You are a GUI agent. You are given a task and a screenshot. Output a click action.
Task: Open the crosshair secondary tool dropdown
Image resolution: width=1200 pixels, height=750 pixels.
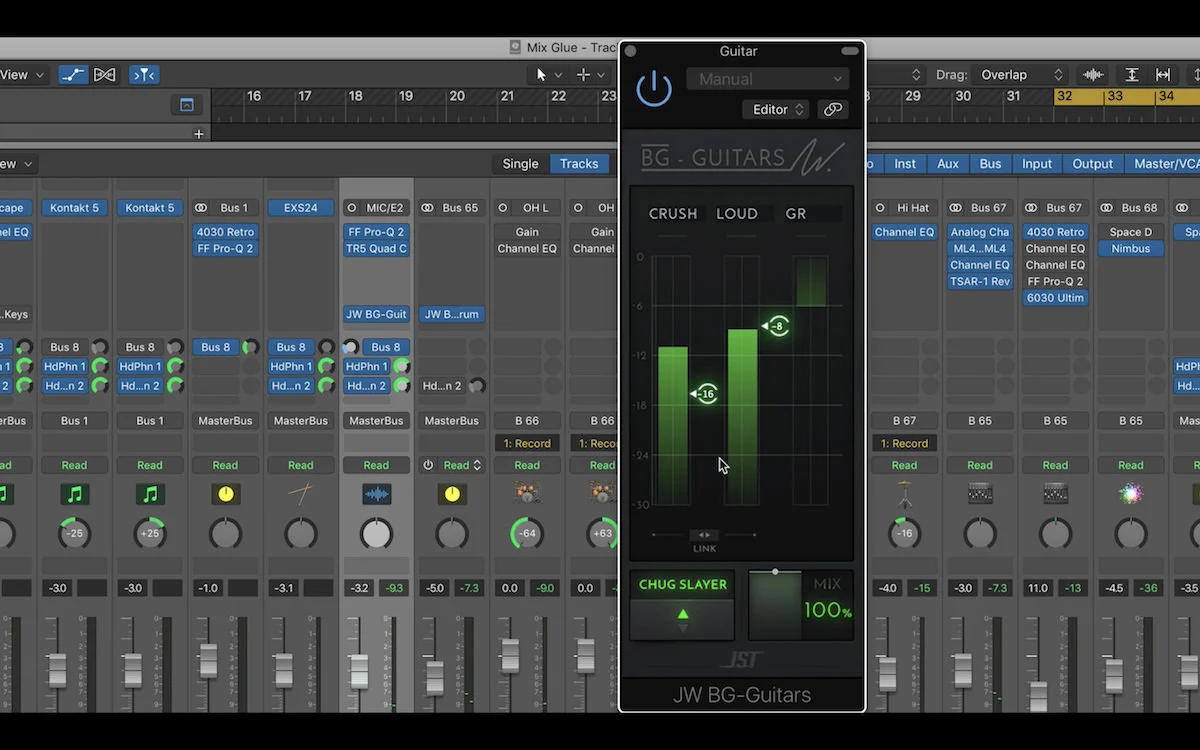tap(591, 75)
